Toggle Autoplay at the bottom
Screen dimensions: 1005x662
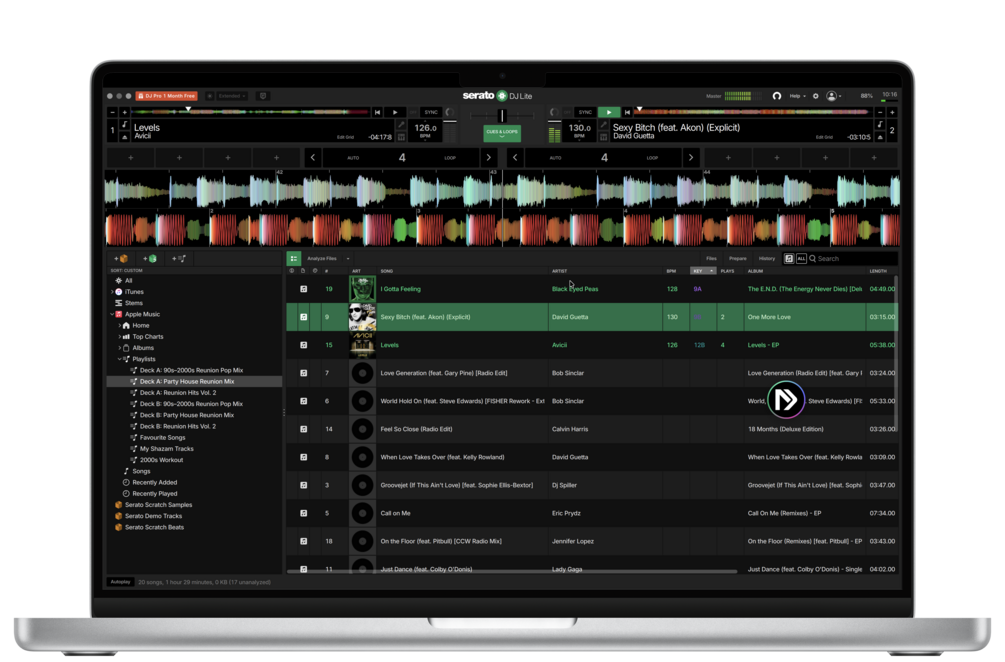tap(120, 582)
